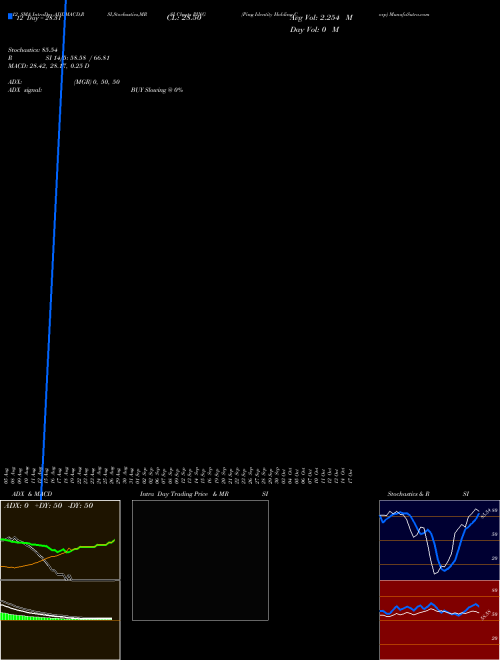Click the 'Ping Identity Holding' stock name header
Viewport: 500px width, 660px height.
269,14
